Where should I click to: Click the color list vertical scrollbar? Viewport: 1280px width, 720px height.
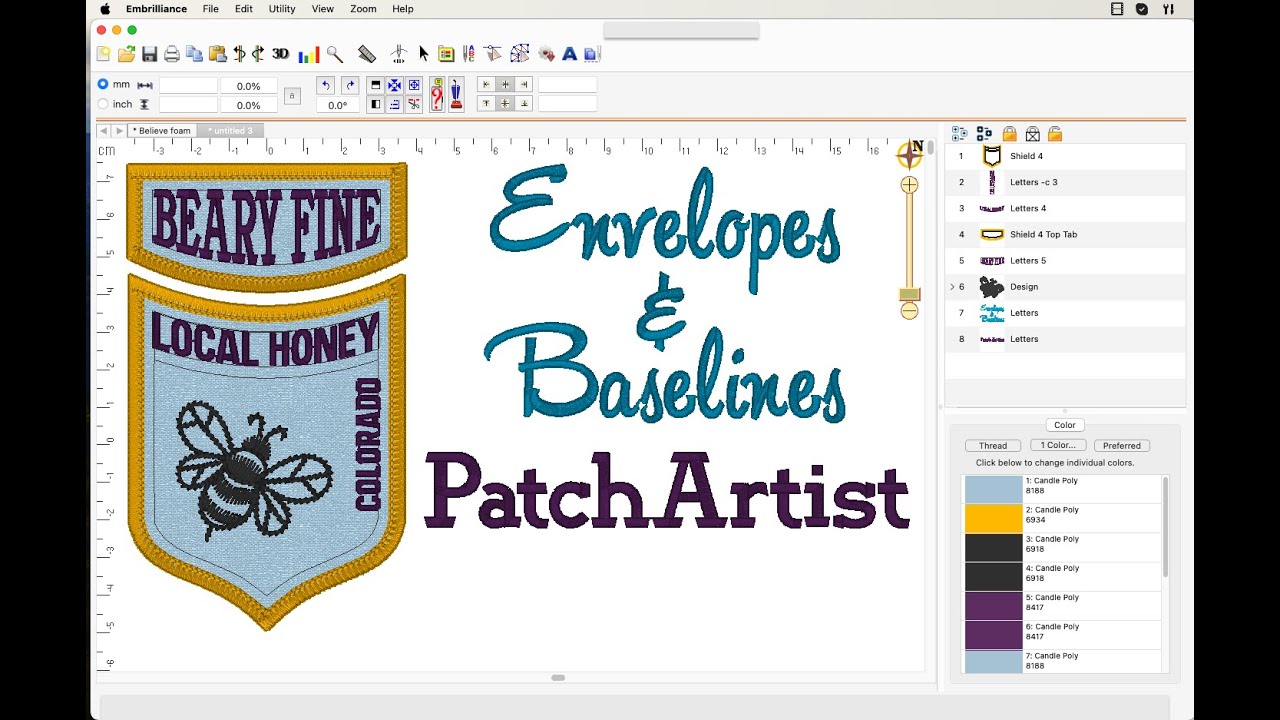point(1165,527)
